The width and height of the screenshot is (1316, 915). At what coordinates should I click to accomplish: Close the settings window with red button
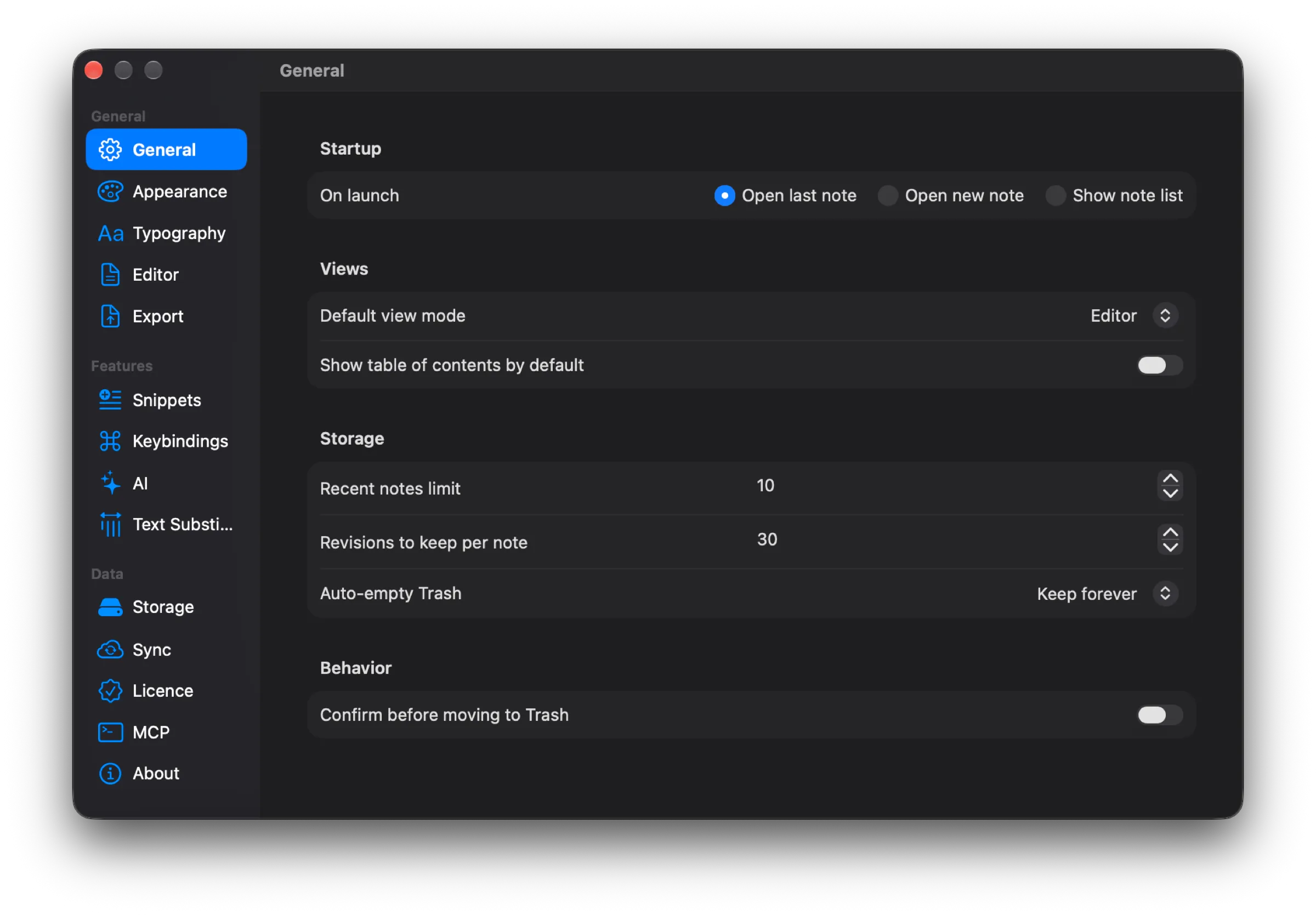coord(93,70)
